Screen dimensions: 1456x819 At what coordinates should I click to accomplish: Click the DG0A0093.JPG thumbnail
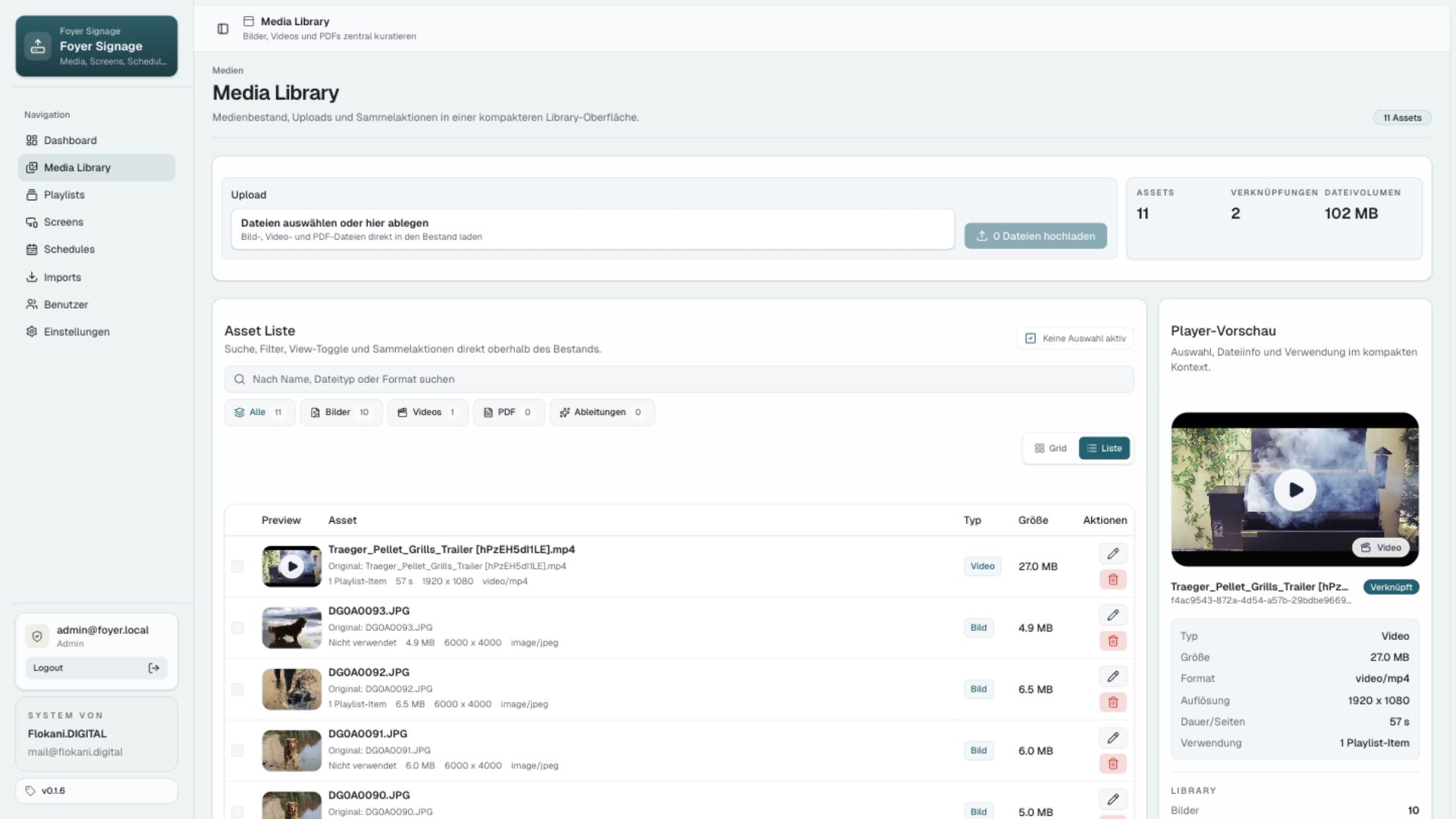click(292, 628)
